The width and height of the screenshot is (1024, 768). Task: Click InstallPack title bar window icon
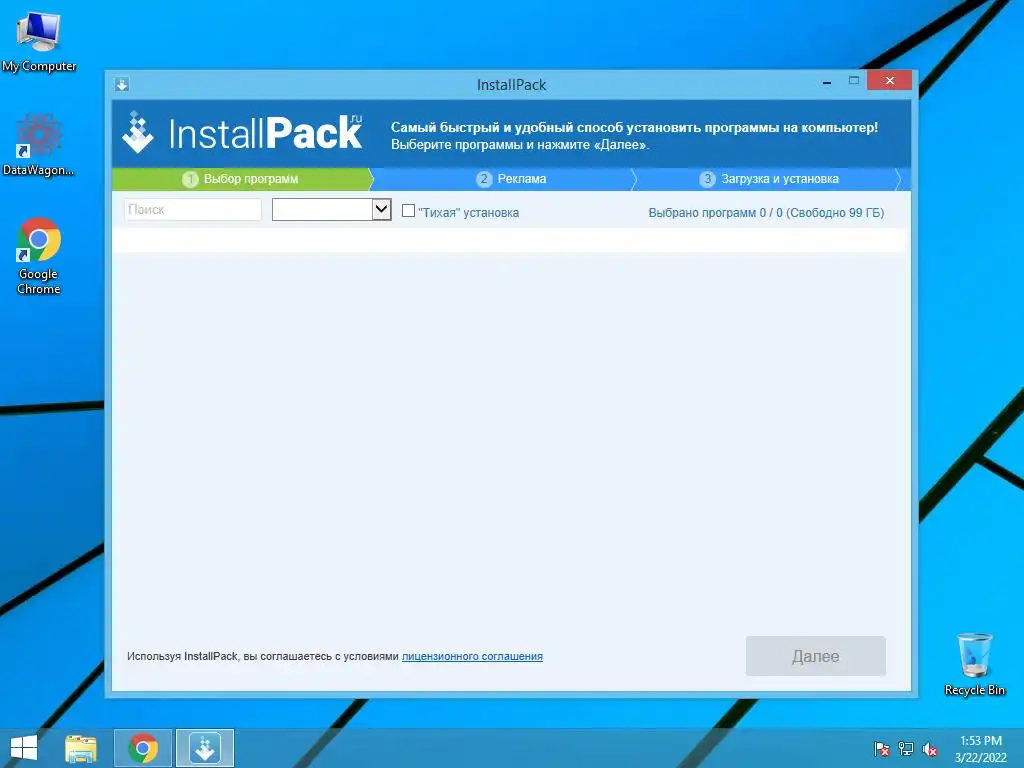pos(121,84)
